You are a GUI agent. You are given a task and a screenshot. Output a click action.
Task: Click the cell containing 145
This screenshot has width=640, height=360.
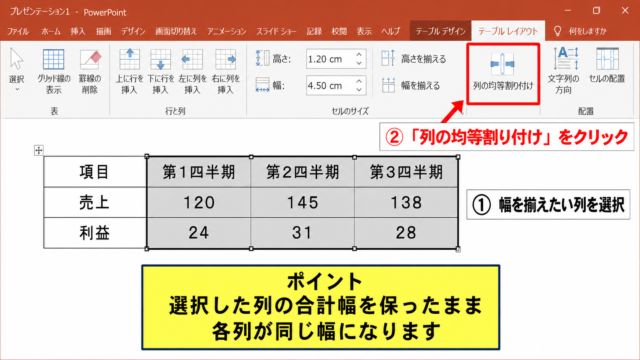302,202
